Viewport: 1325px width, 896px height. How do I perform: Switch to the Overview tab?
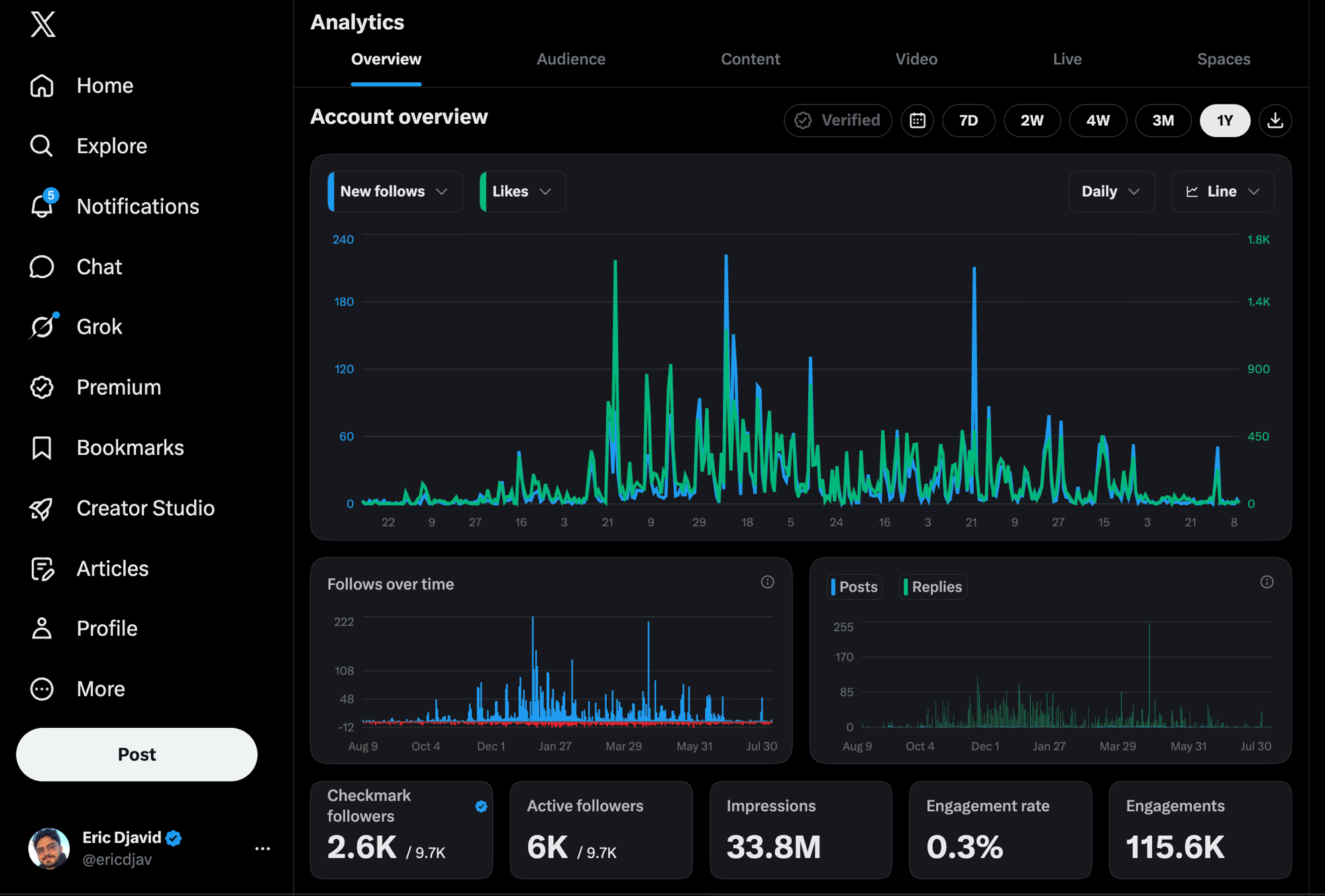[386, 59]
